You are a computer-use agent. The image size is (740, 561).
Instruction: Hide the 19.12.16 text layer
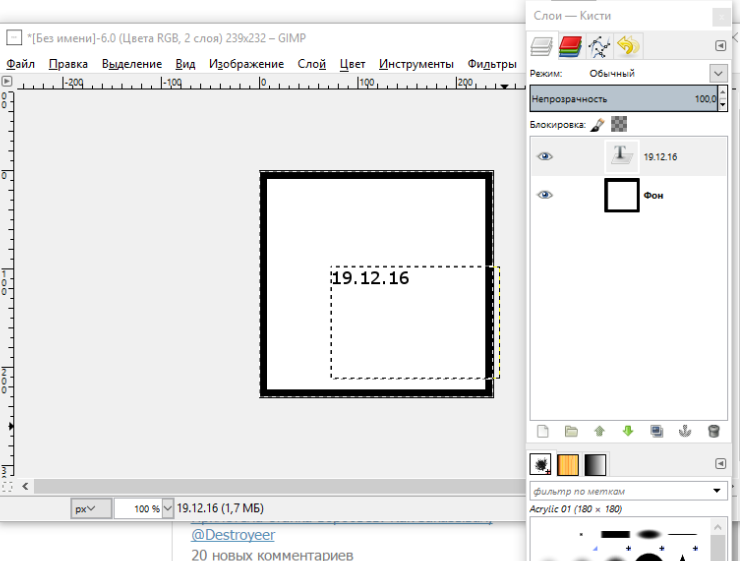coord(545,157)
